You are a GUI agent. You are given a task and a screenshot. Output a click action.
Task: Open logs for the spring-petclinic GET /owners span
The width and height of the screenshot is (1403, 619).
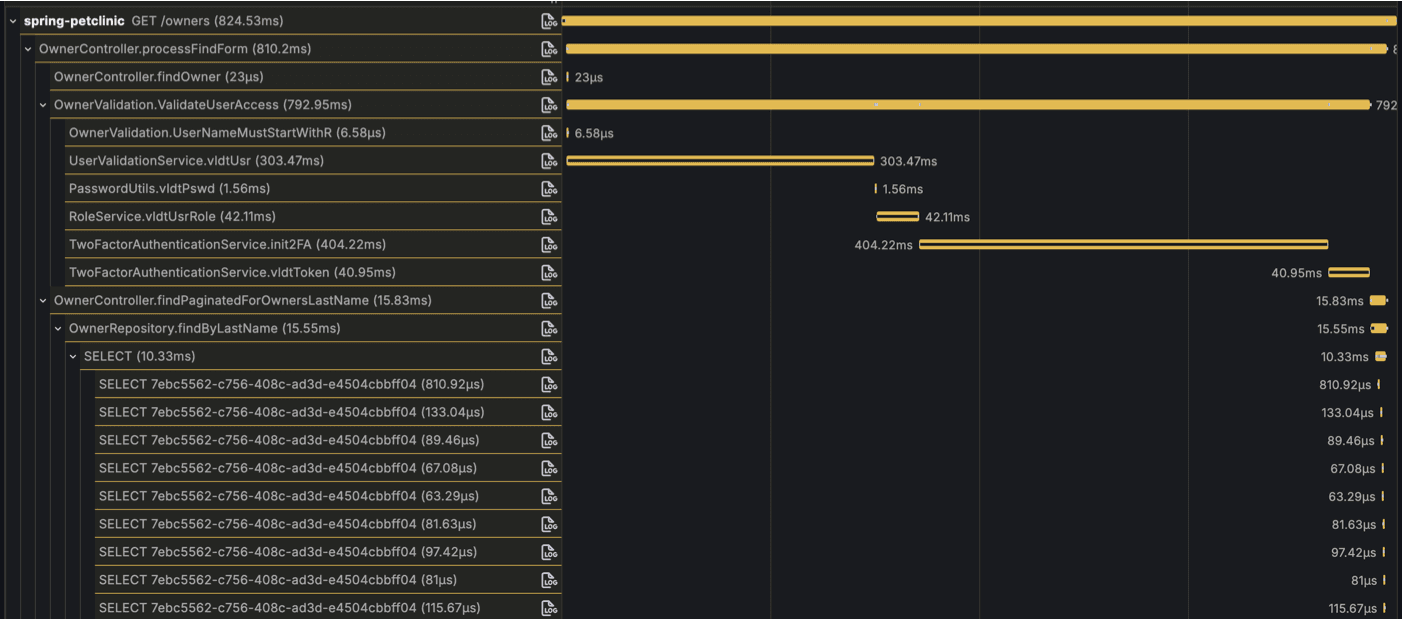pos(549,20)
